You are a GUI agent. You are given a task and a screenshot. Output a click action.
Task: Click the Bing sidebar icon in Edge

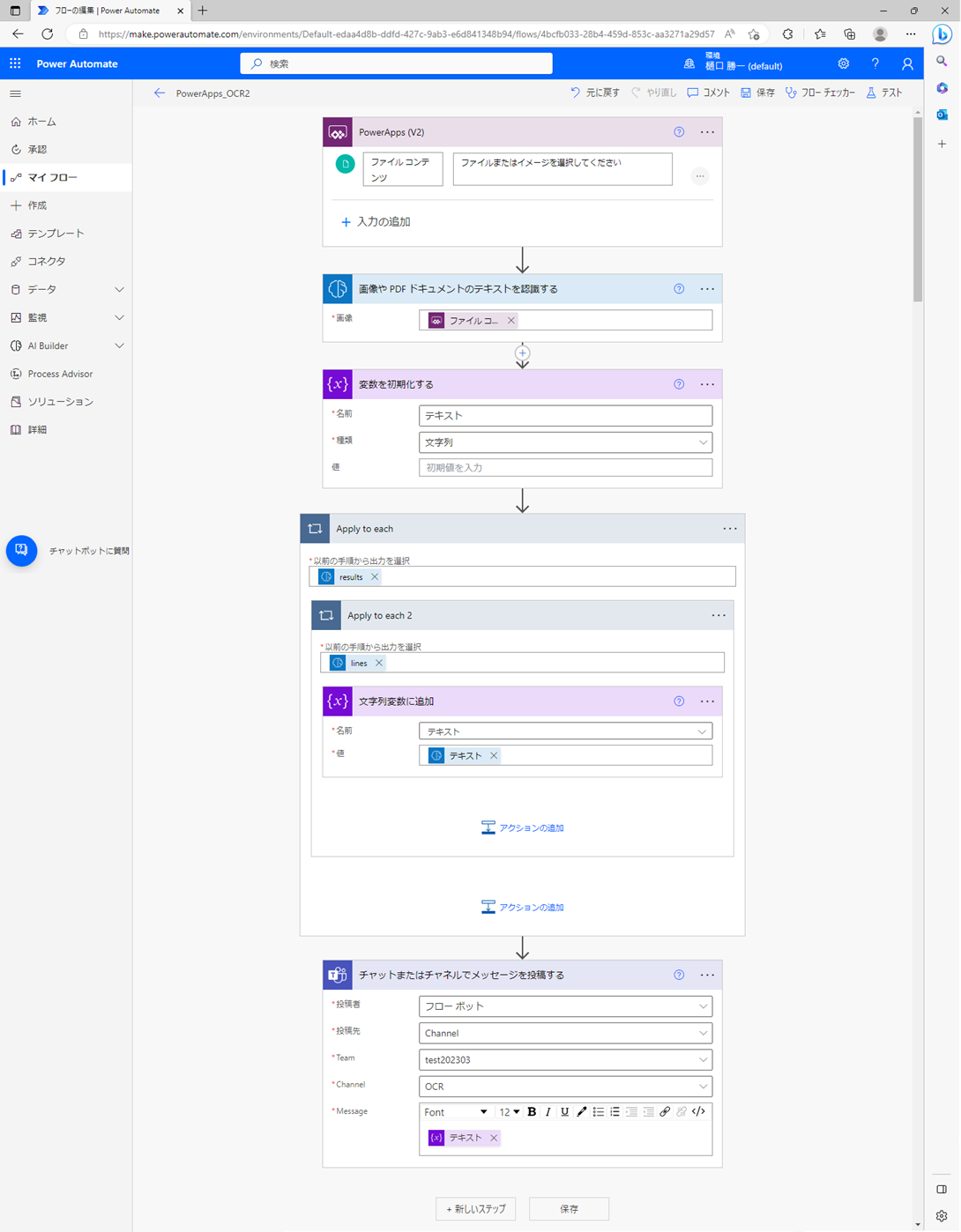tap(942, 34)
